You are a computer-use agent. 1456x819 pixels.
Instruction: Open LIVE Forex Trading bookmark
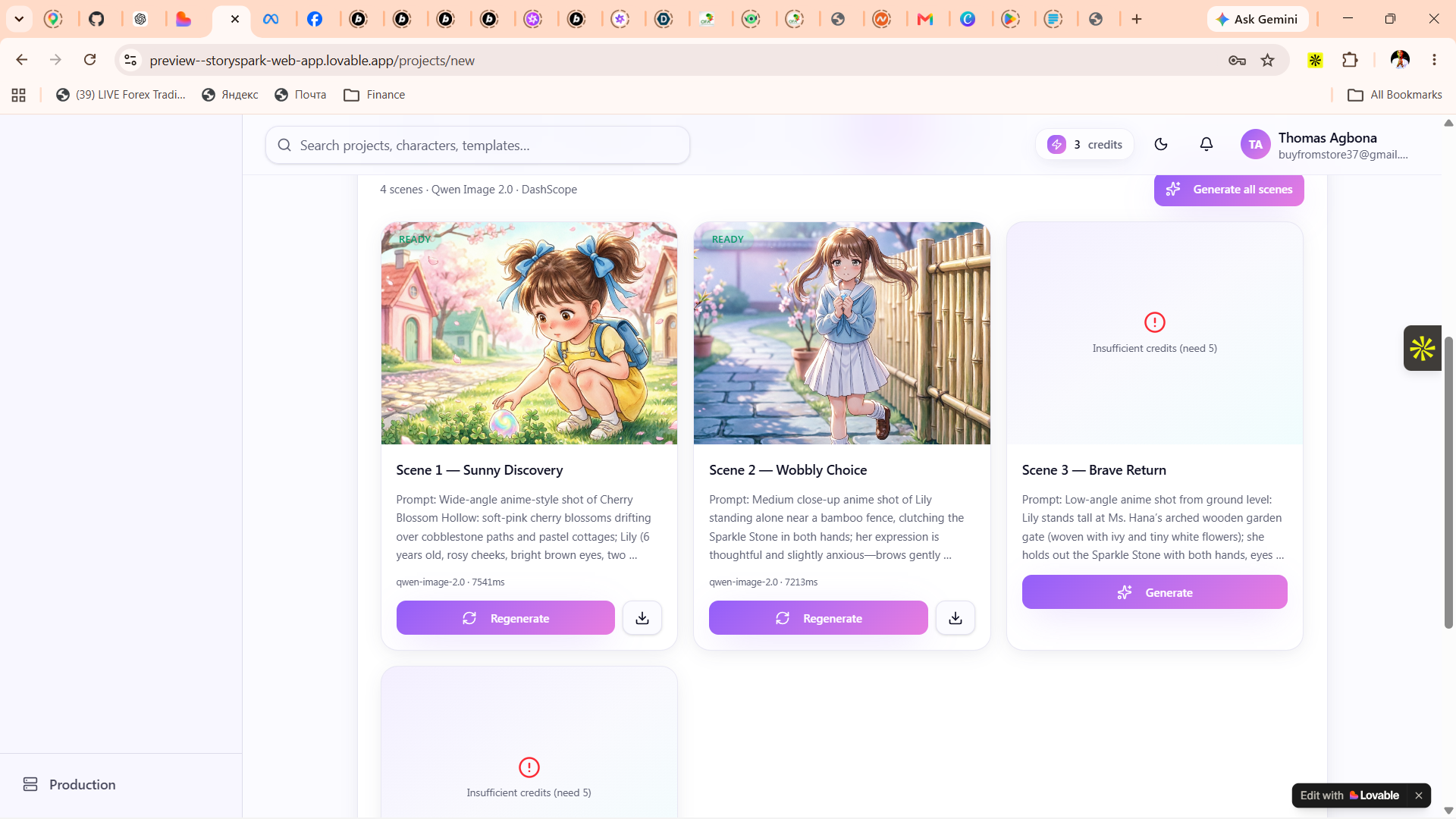[x=121, y=95]
